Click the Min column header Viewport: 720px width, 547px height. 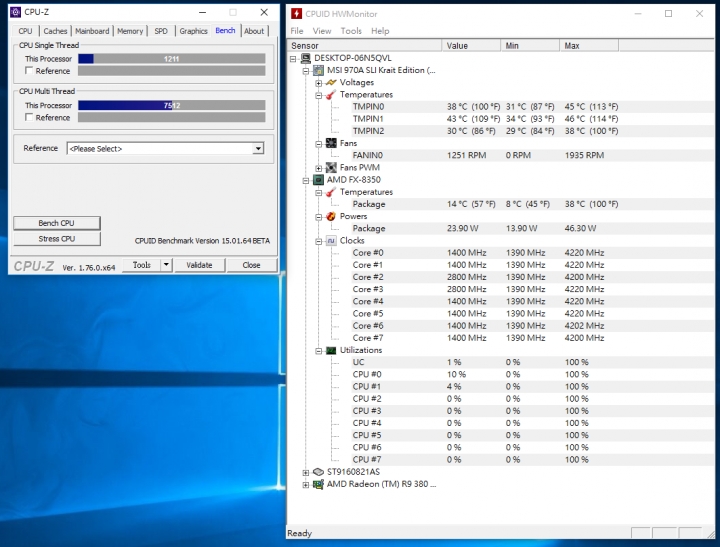tap(530, 45)
